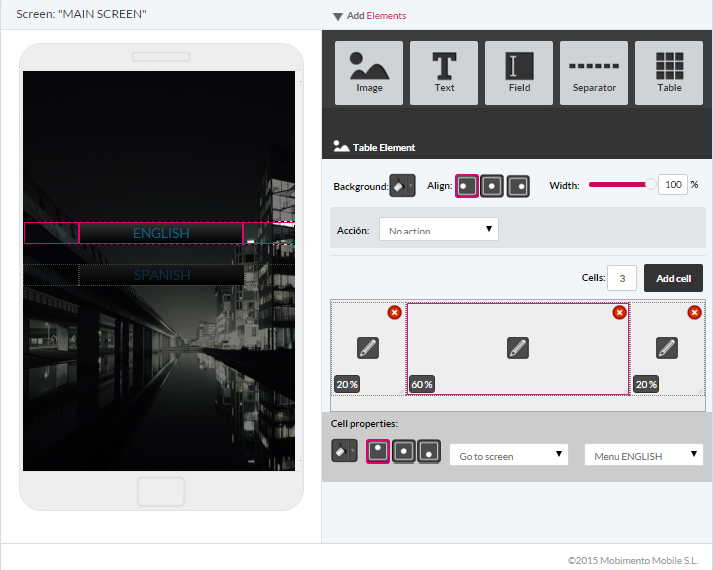
Task: Delete the last 20% cell
Action: tap(694, 312)
